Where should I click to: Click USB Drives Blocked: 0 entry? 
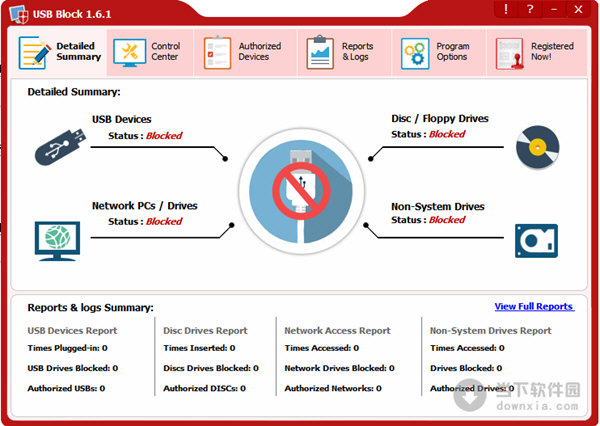pyautogui.click(x=73, y=368)
